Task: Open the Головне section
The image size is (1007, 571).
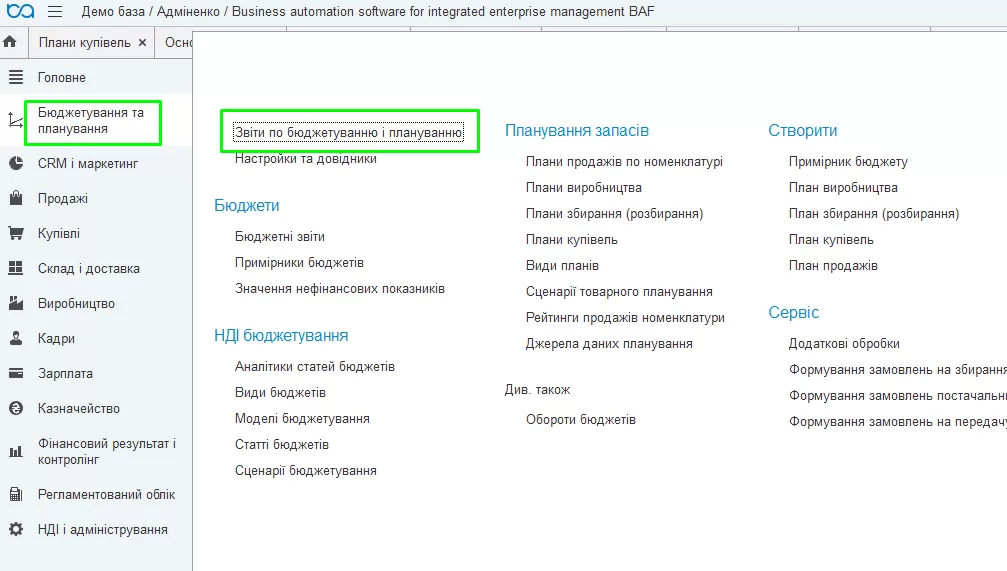Action: pyautogui.click(x=62, y=77)
